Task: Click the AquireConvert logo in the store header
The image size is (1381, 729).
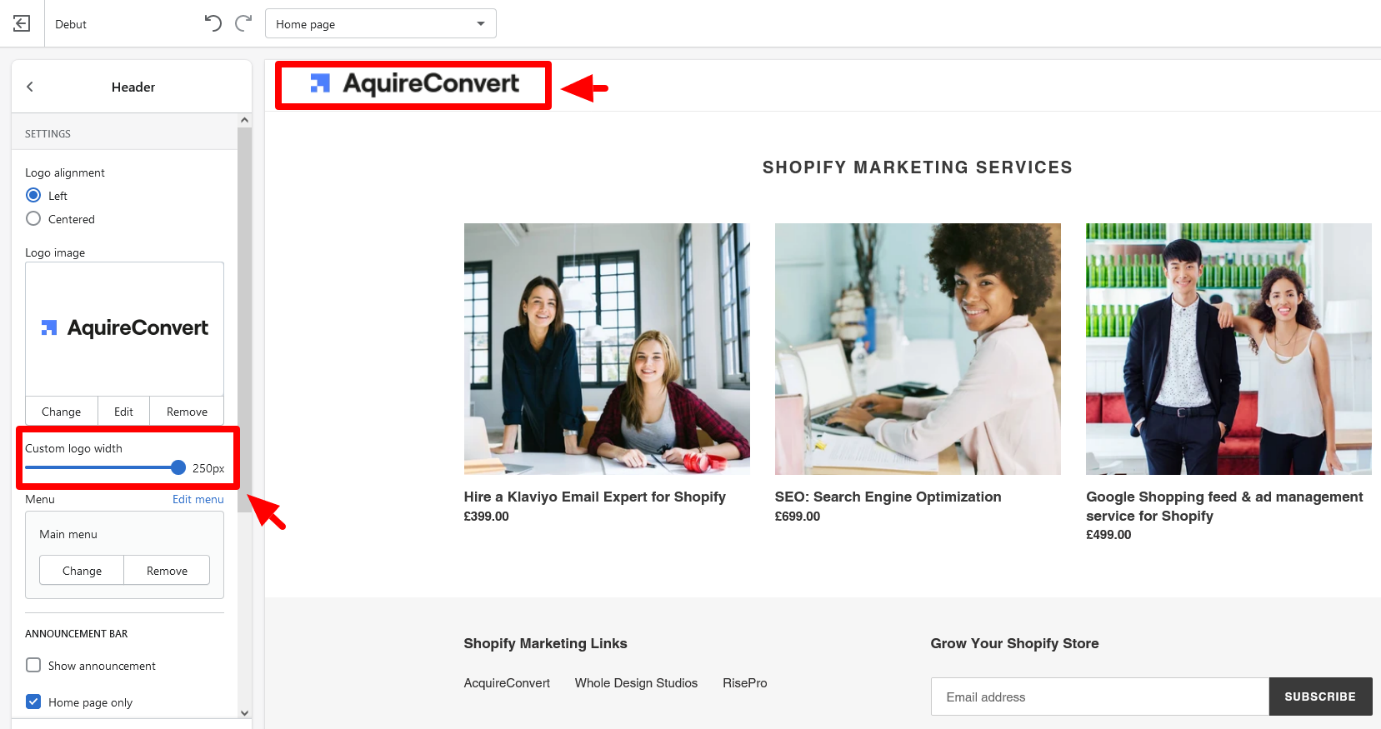Action: click(414, 84)
